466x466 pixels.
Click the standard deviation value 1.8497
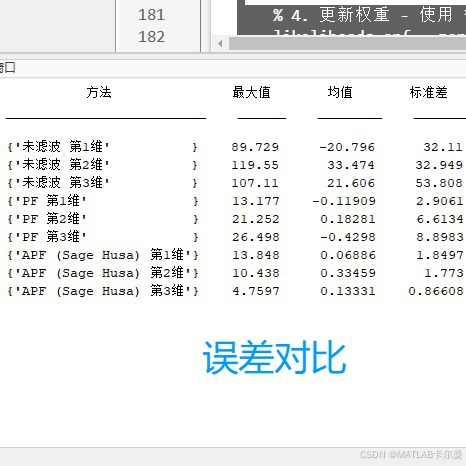[439, 255]
